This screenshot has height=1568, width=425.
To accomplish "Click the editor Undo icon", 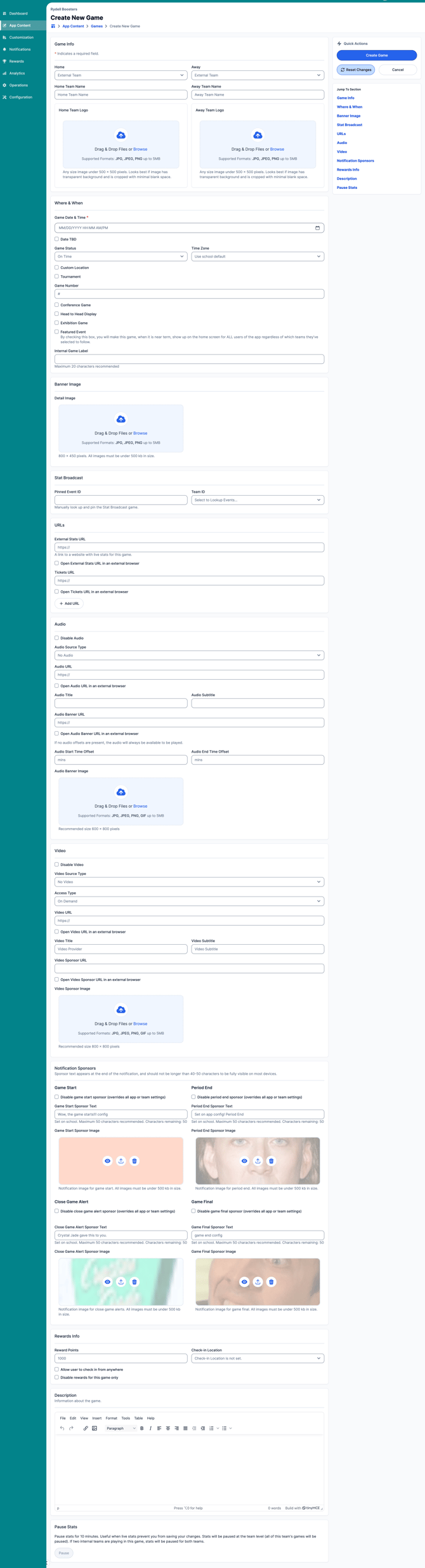I will tap(62, 1429).
